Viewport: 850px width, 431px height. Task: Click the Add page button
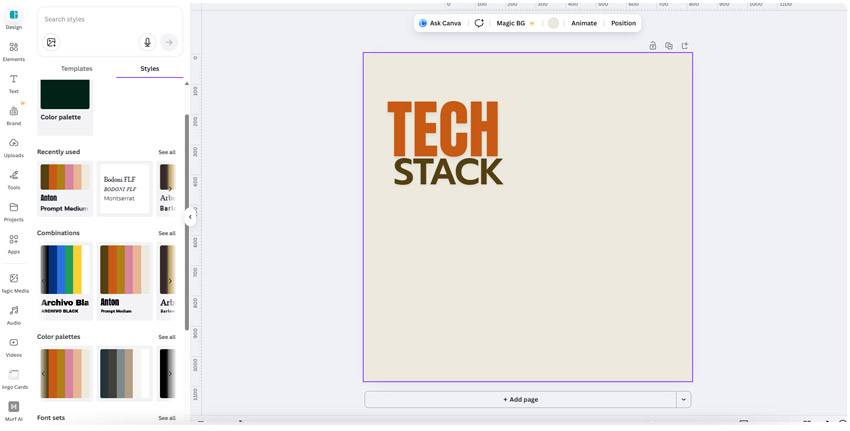coord(520,399)
